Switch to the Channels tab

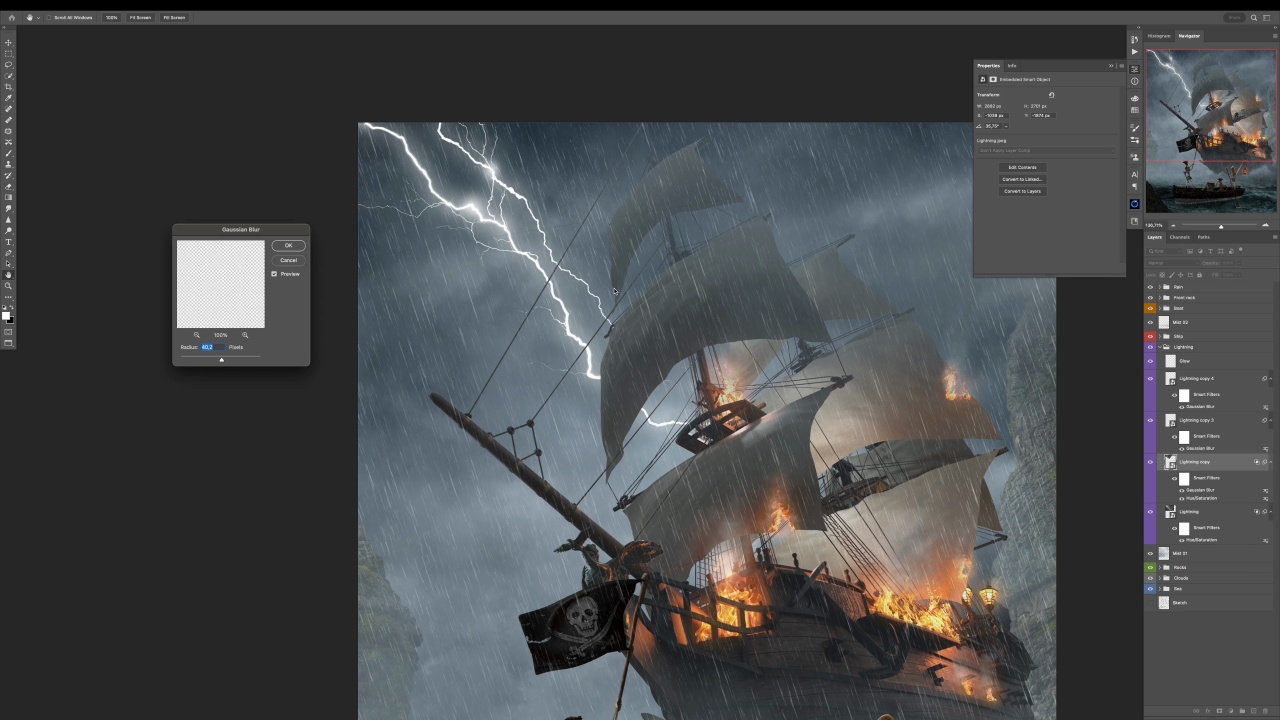point(1180,237)
